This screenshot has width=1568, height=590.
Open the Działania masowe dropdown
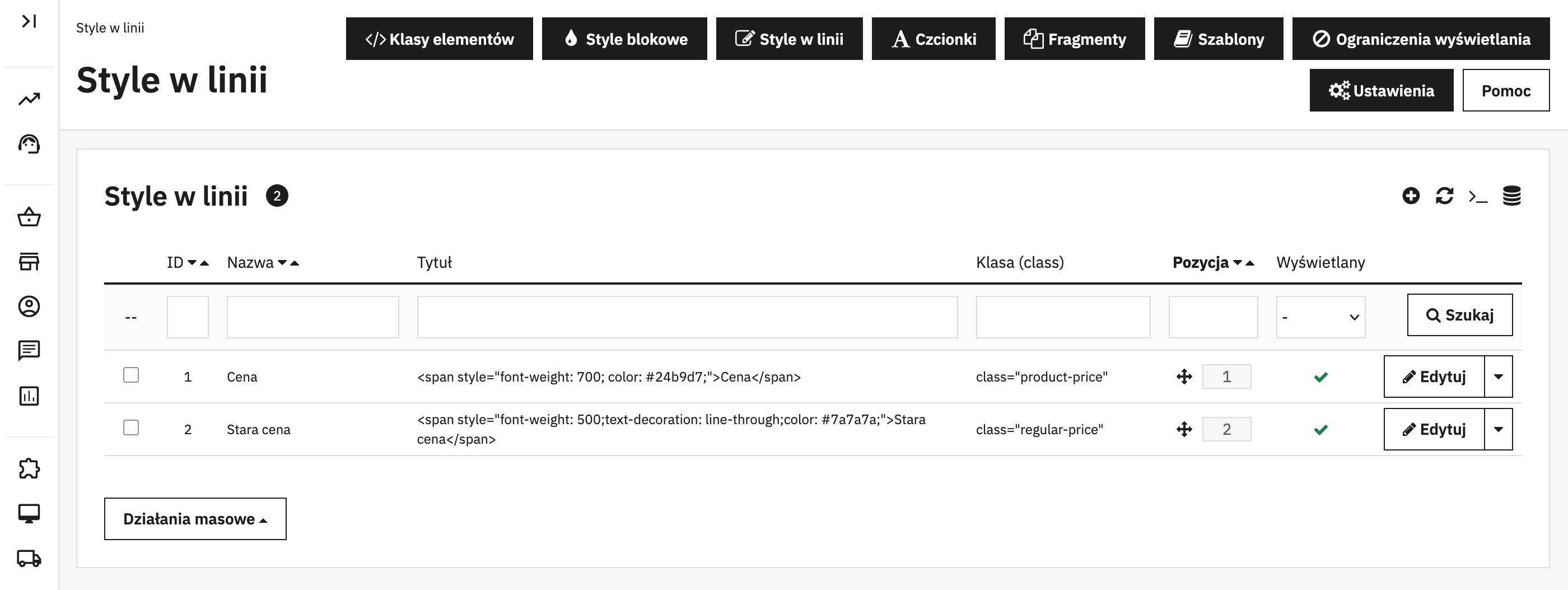(195, 519)
